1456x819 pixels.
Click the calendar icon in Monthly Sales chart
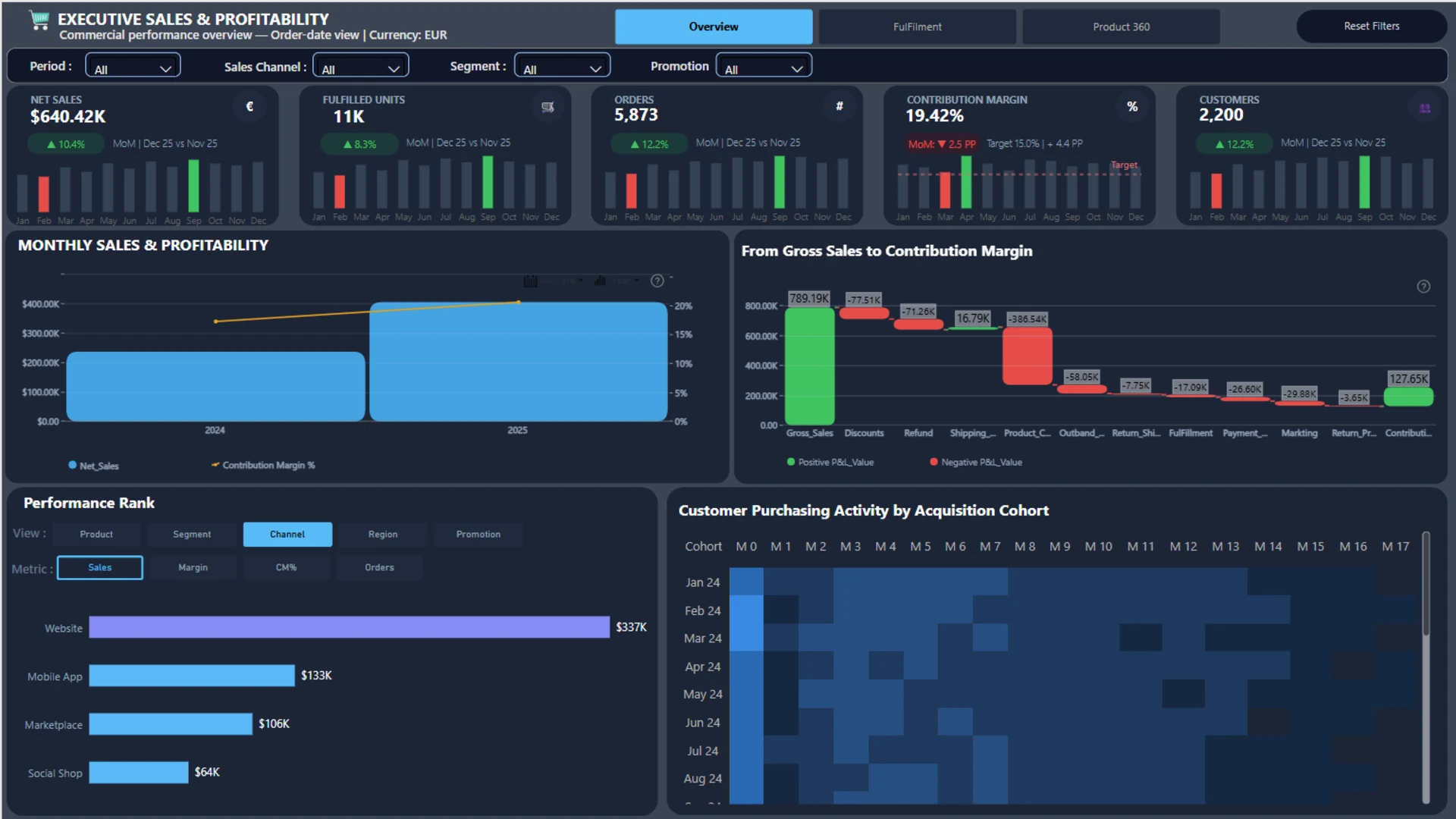click(x=530, y=281)
